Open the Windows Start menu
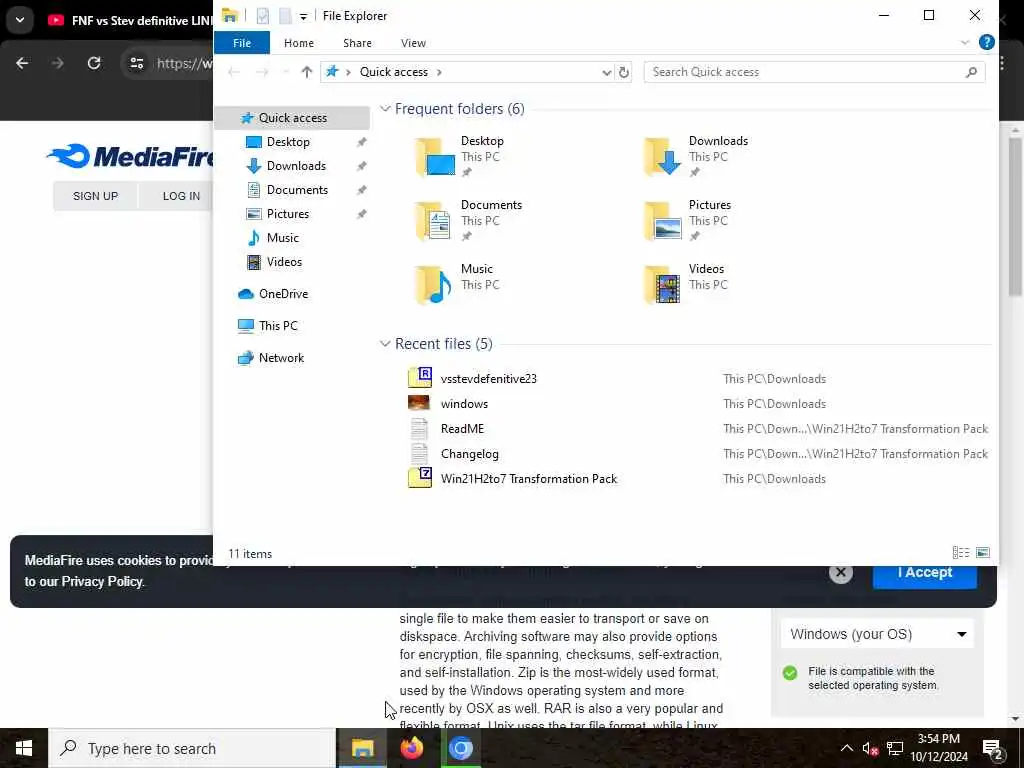1024x768 pixels. 24,748
